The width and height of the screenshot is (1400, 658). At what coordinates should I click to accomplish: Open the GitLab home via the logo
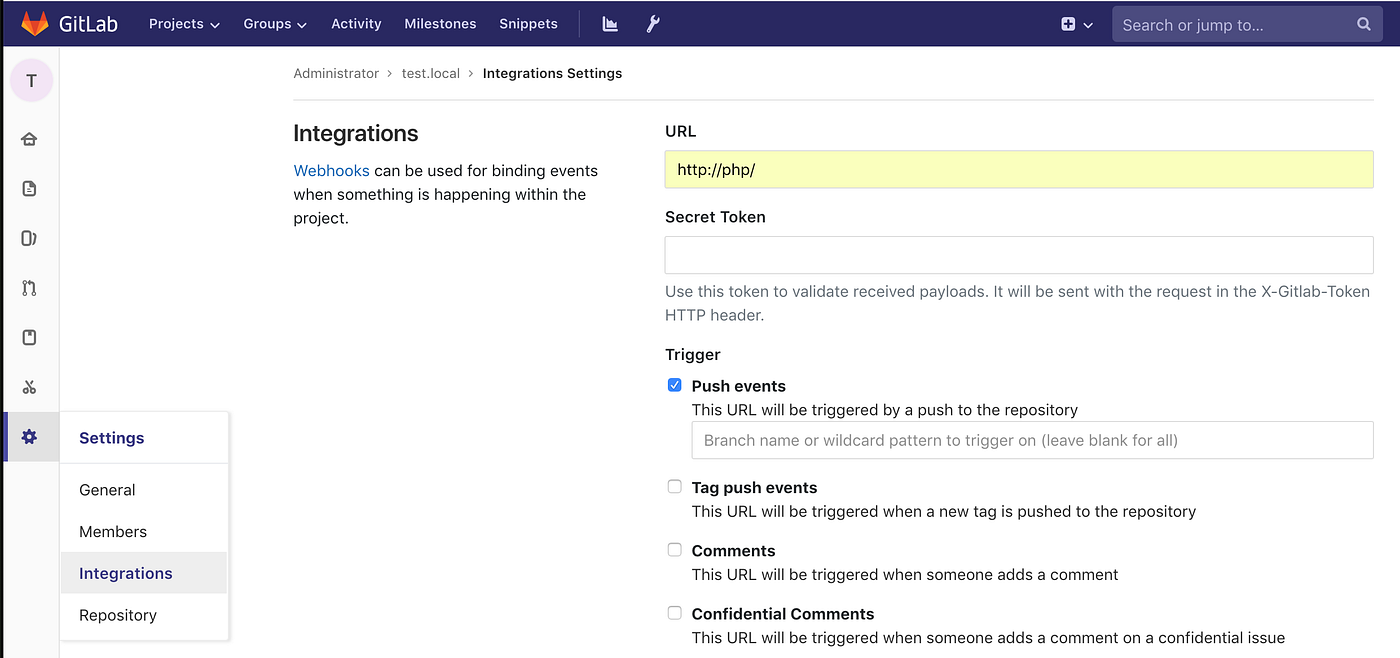click(68, 23)
